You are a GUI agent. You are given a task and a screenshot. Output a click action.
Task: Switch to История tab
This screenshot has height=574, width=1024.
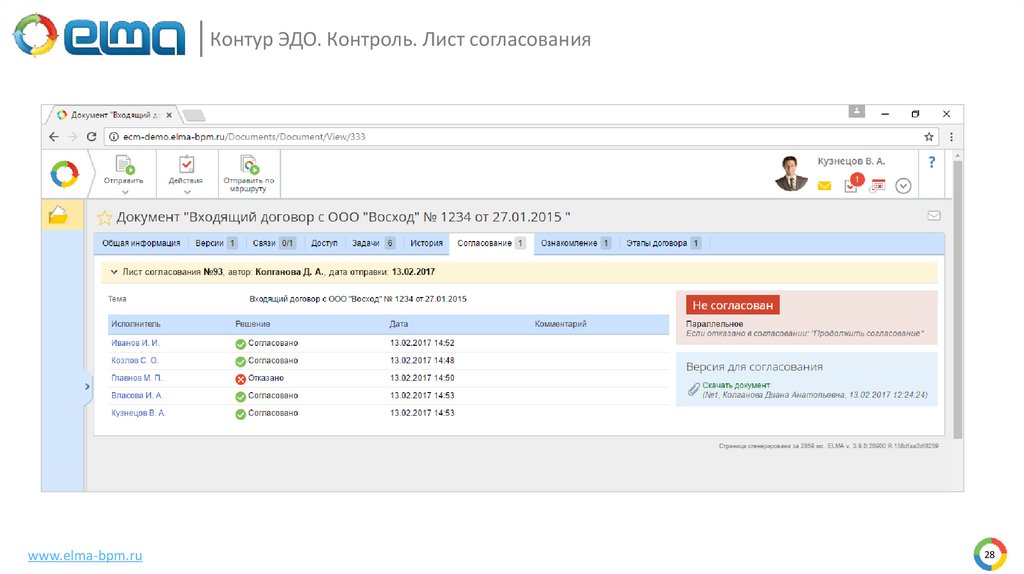426,243
